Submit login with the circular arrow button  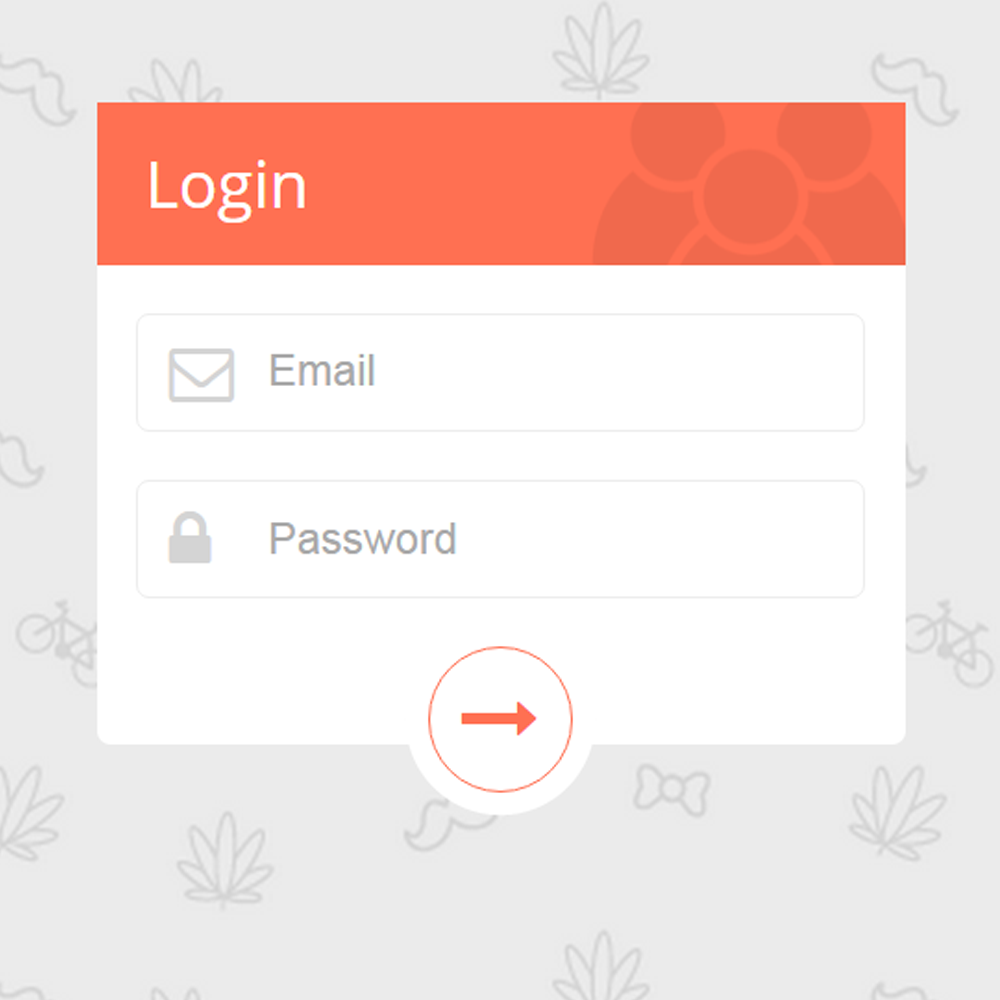(500, 719)
